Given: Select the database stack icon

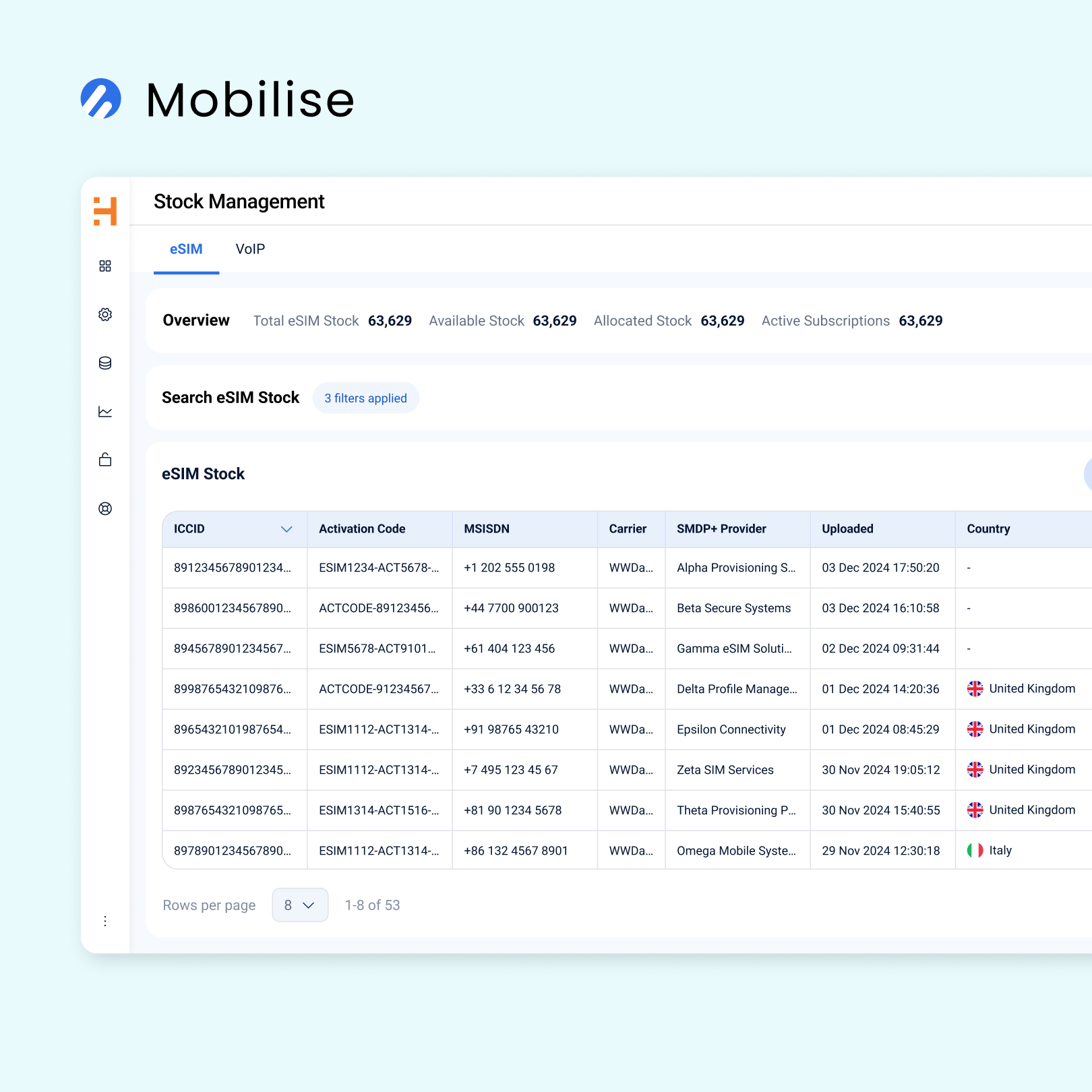Looking at the screenshot, I should click(105, 363).
